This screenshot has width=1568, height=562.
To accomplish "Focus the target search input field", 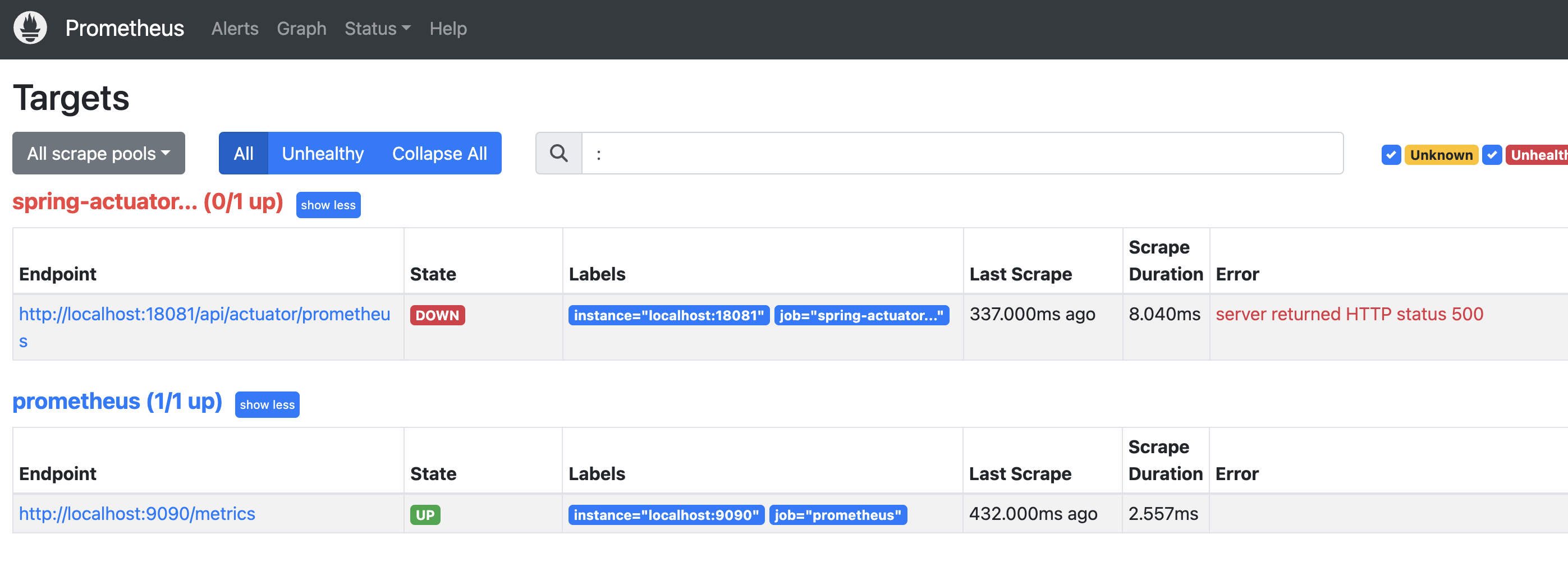I will [962, 153].
